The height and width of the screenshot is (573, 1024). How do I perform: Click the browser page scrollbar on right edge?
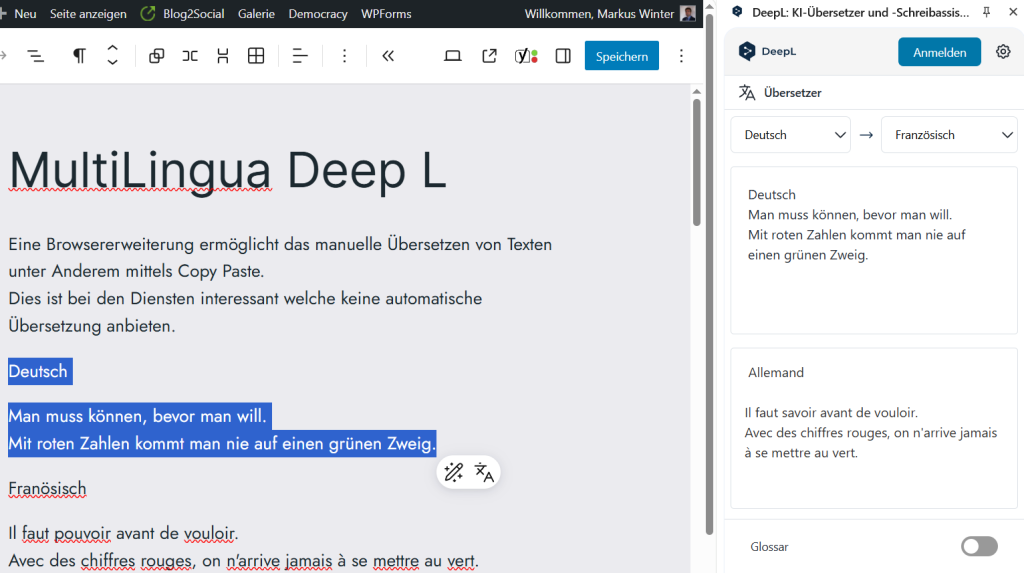710,274
